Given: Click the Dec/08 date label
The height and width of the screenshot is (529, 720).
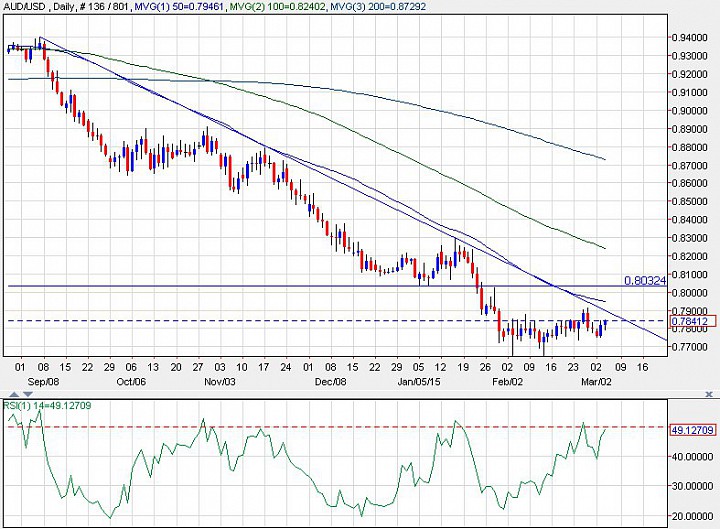Looking at the screenshot, I should click(x=330, y=382).
